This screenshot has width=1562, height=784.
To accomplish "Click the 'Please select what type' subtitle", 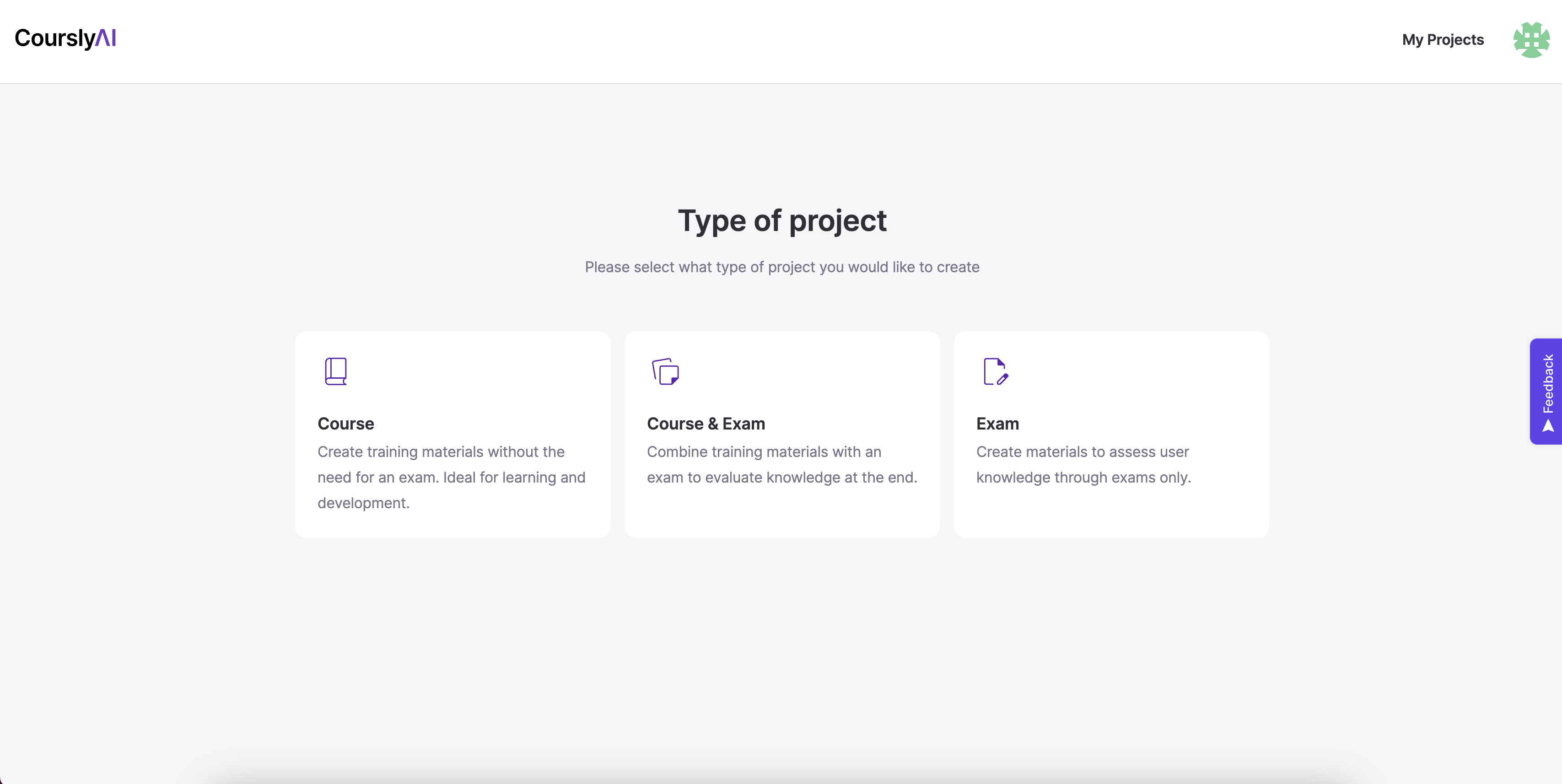I will (x=781, y=268).
